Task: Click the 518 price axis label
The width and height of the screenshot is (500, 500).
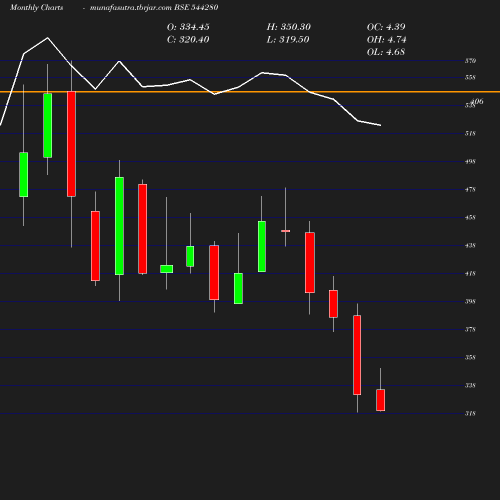Action: (470, 133)
